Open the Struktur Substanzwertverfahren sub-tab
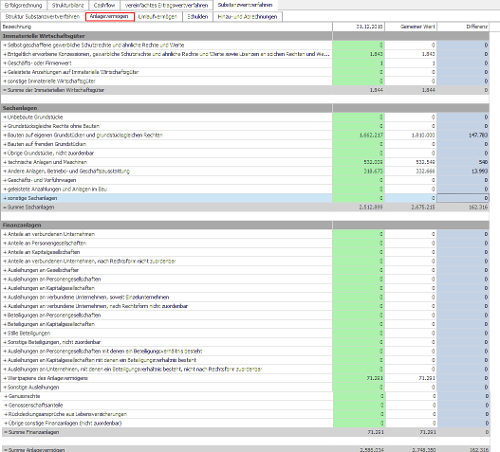The width and height of the screenshot is (500, 452). [x=43, y=16]
